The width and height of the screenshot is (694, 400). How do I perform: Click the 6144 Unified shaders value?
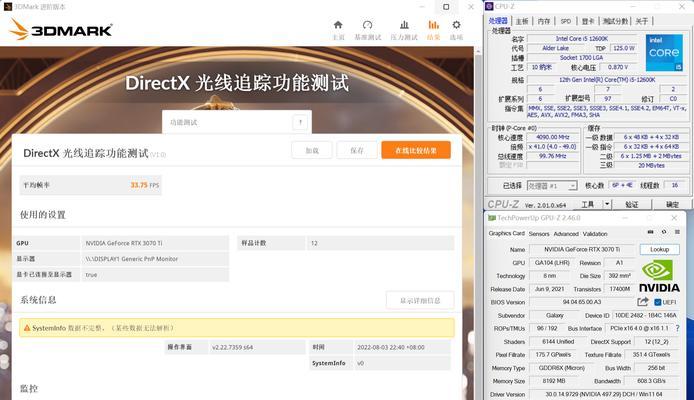[558, 342]
